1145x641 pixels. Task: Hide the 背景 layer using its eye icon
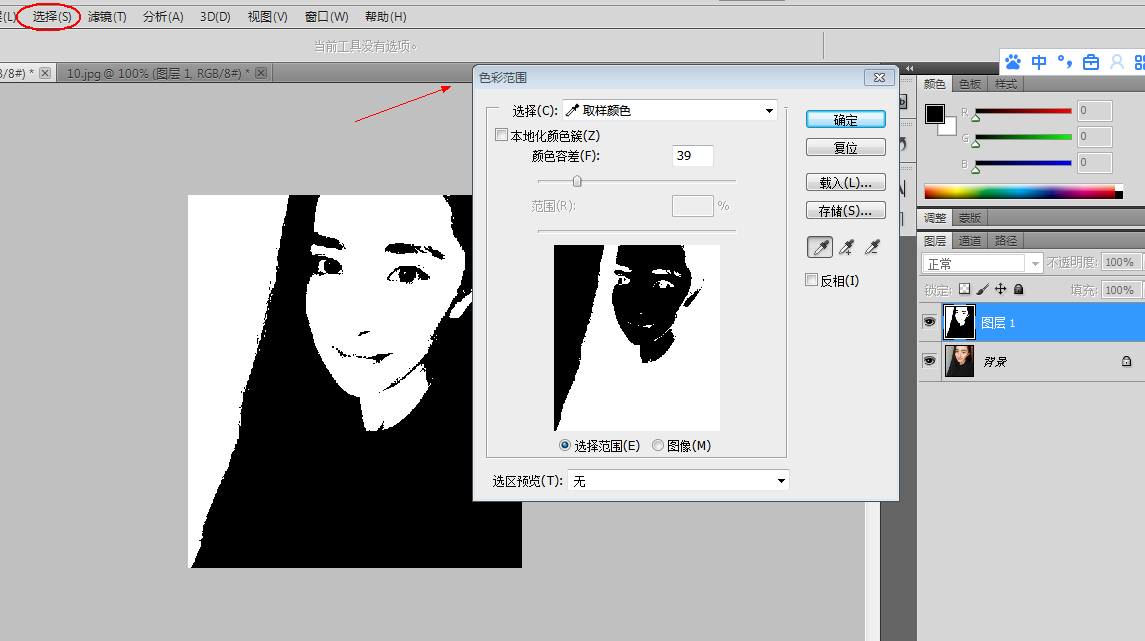coord(930,361)
